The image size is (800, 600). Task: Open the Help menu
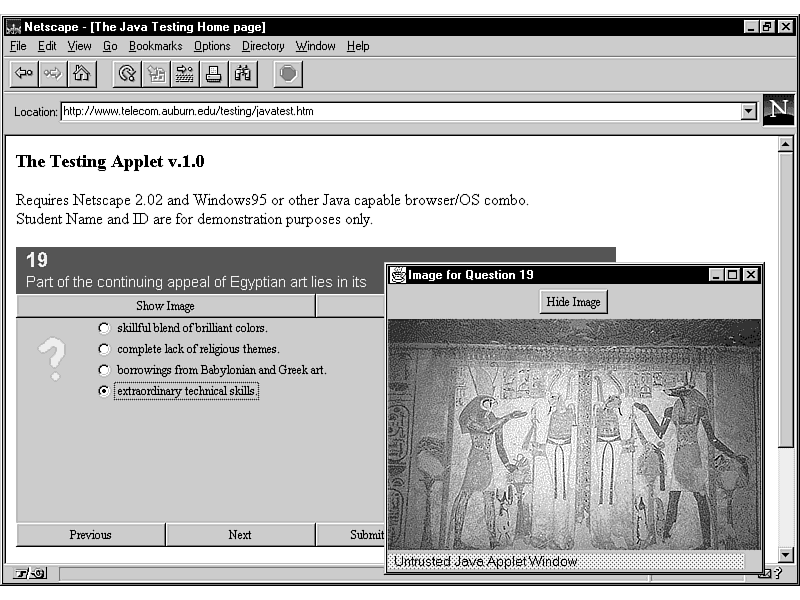click(358, 46)
